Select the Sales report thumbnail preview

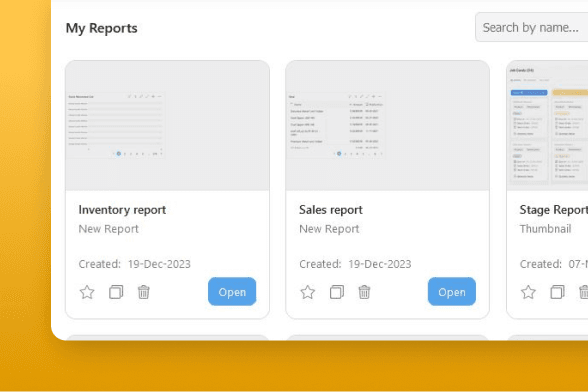coord(387,126)
